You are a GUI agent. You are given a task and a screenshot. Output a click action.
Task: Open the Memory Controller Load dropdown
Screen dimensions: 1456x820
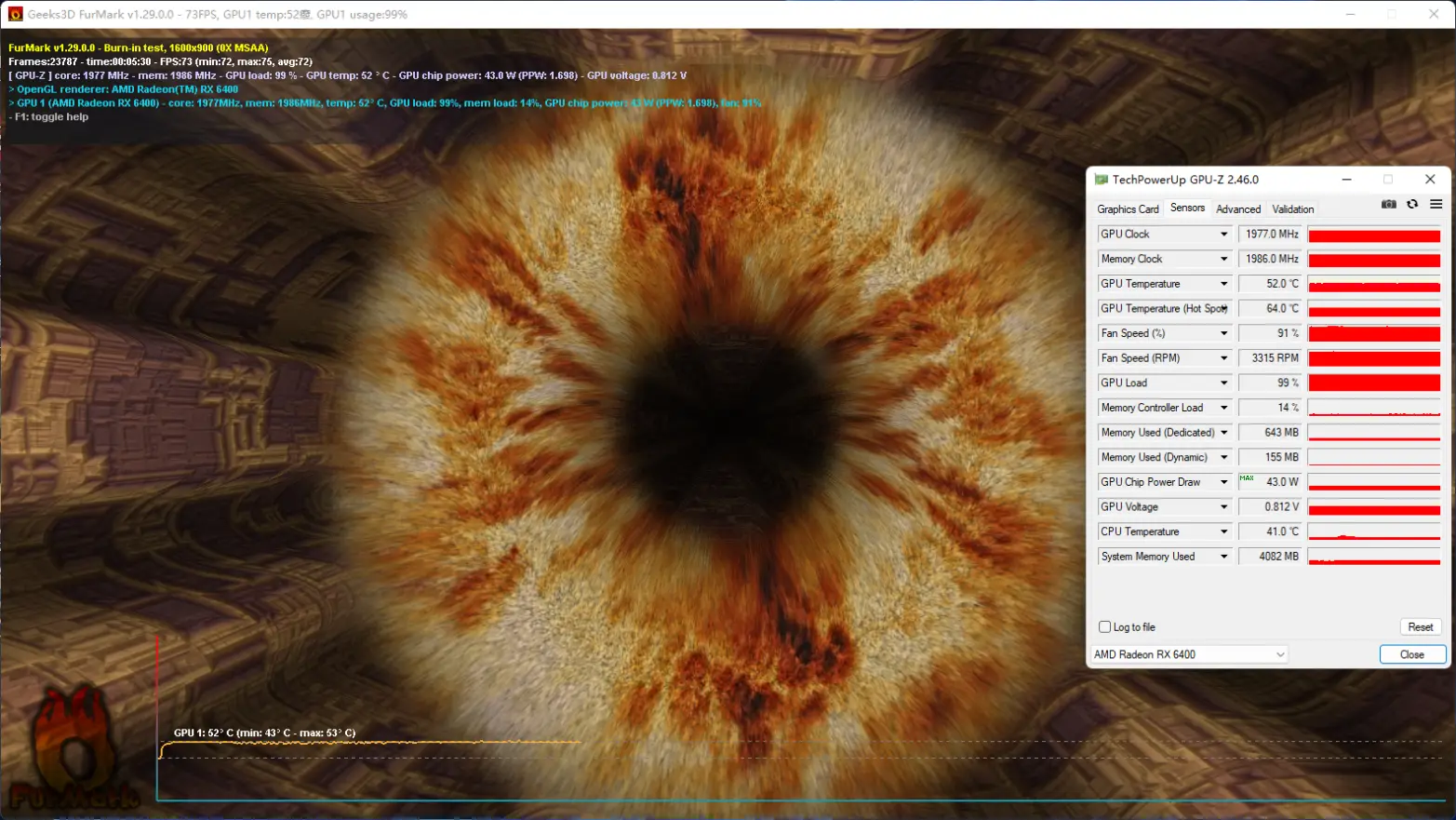pyautogui.click(x=1223, y=408)
